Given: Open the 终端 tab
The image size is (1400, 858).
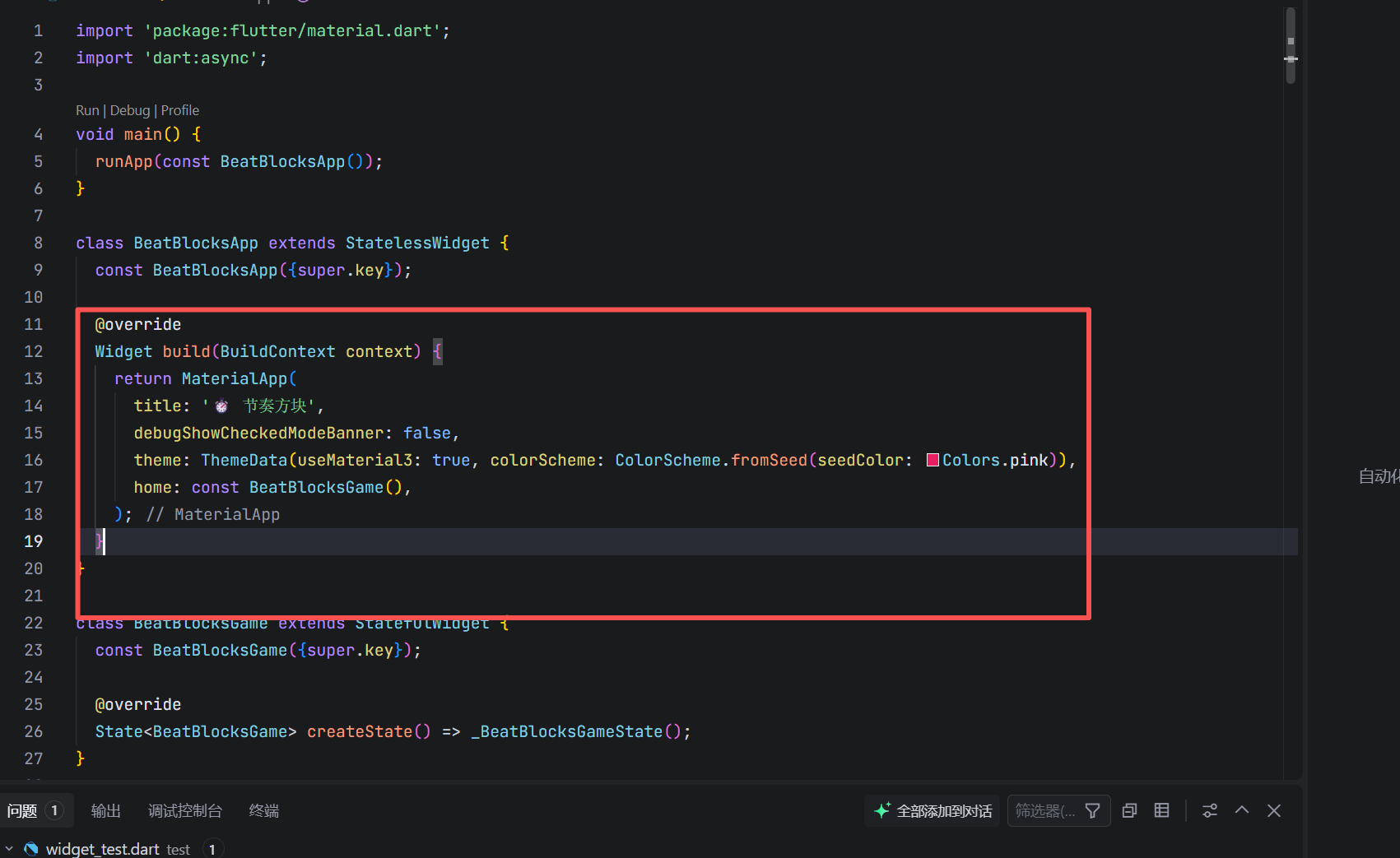Looking at the screenshot, I should pos(264,811).
